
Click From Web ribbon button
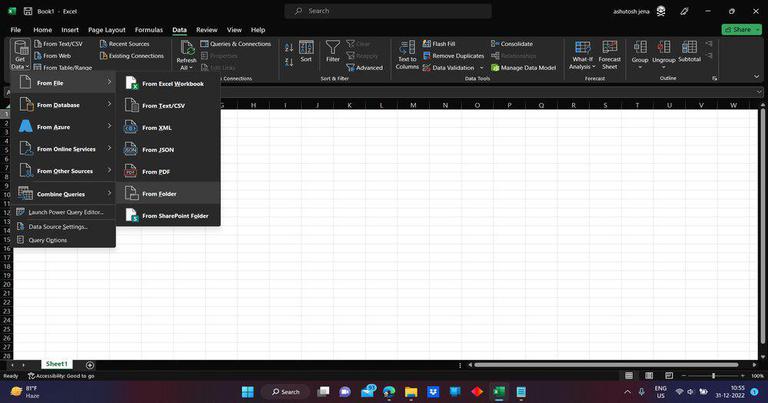tap(52, 56)
